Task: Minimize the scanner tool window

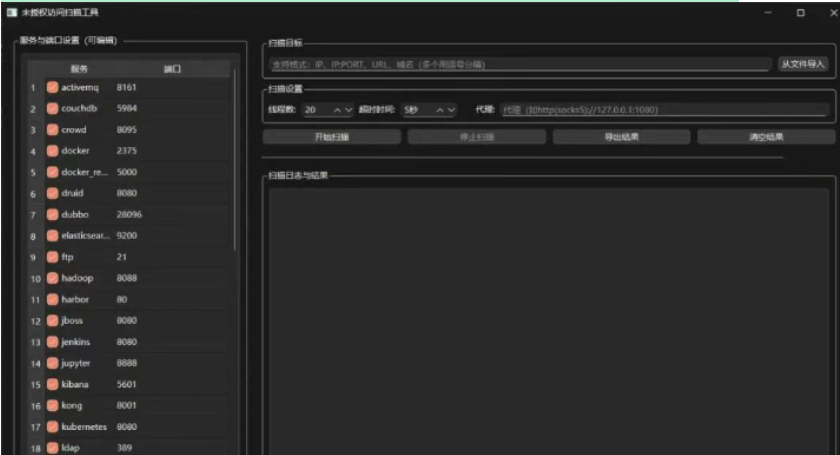Action: tap(768, 12)
